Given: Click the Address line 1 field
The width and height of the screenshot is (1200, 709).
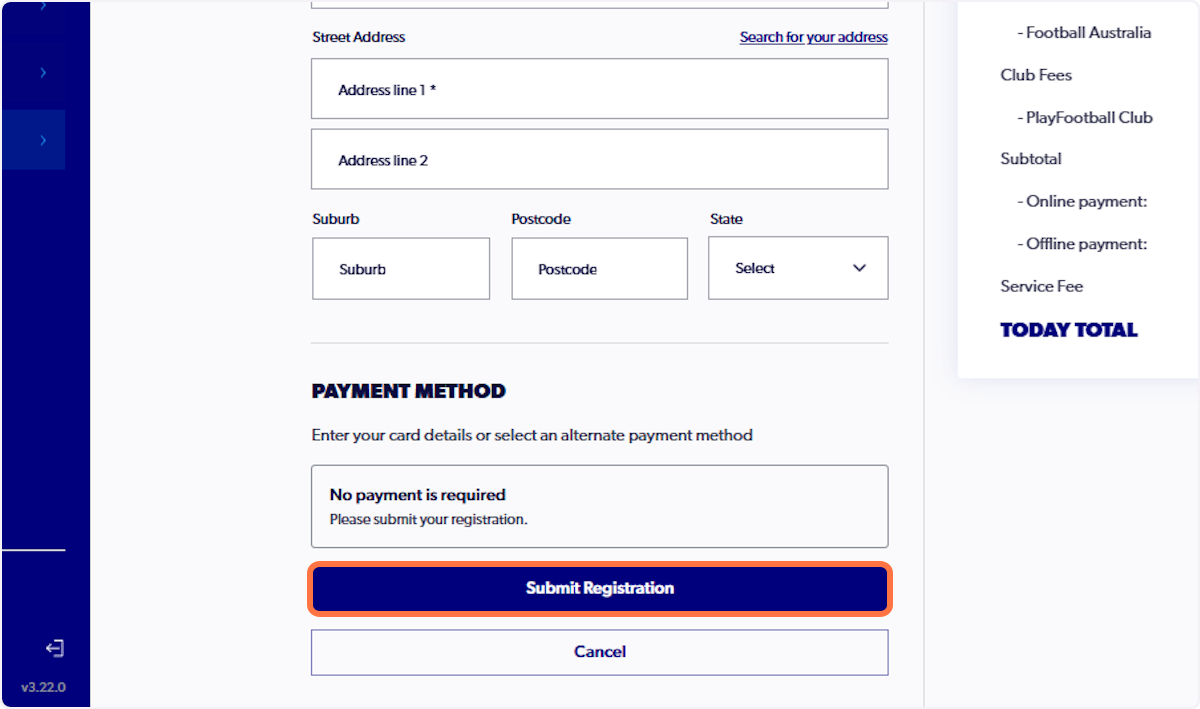Looking at the screenshot, I should tap(599, 88).
